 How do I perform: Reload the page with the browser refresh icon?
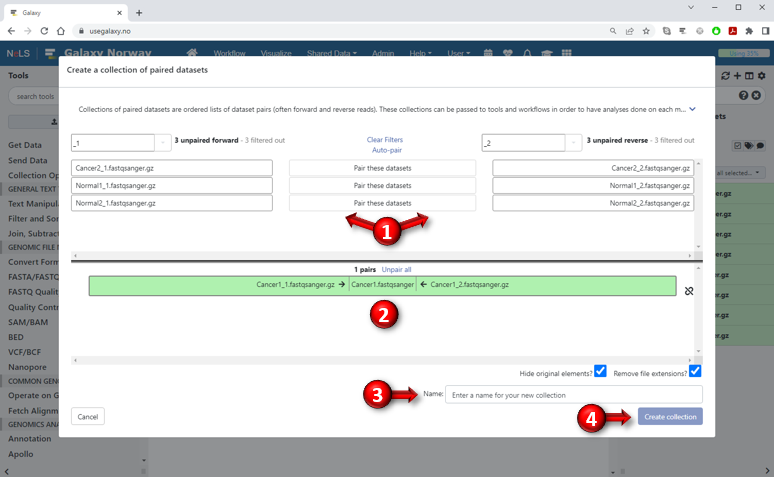pyautogui.click(x=44, y=31)
